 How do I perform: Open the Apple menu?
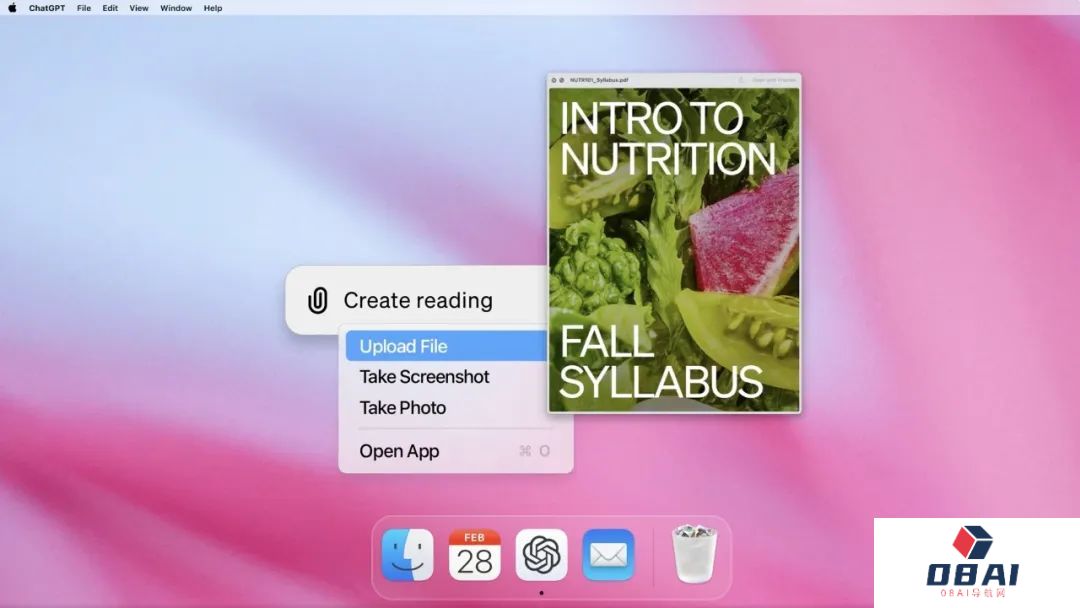(x=13, y=8)
